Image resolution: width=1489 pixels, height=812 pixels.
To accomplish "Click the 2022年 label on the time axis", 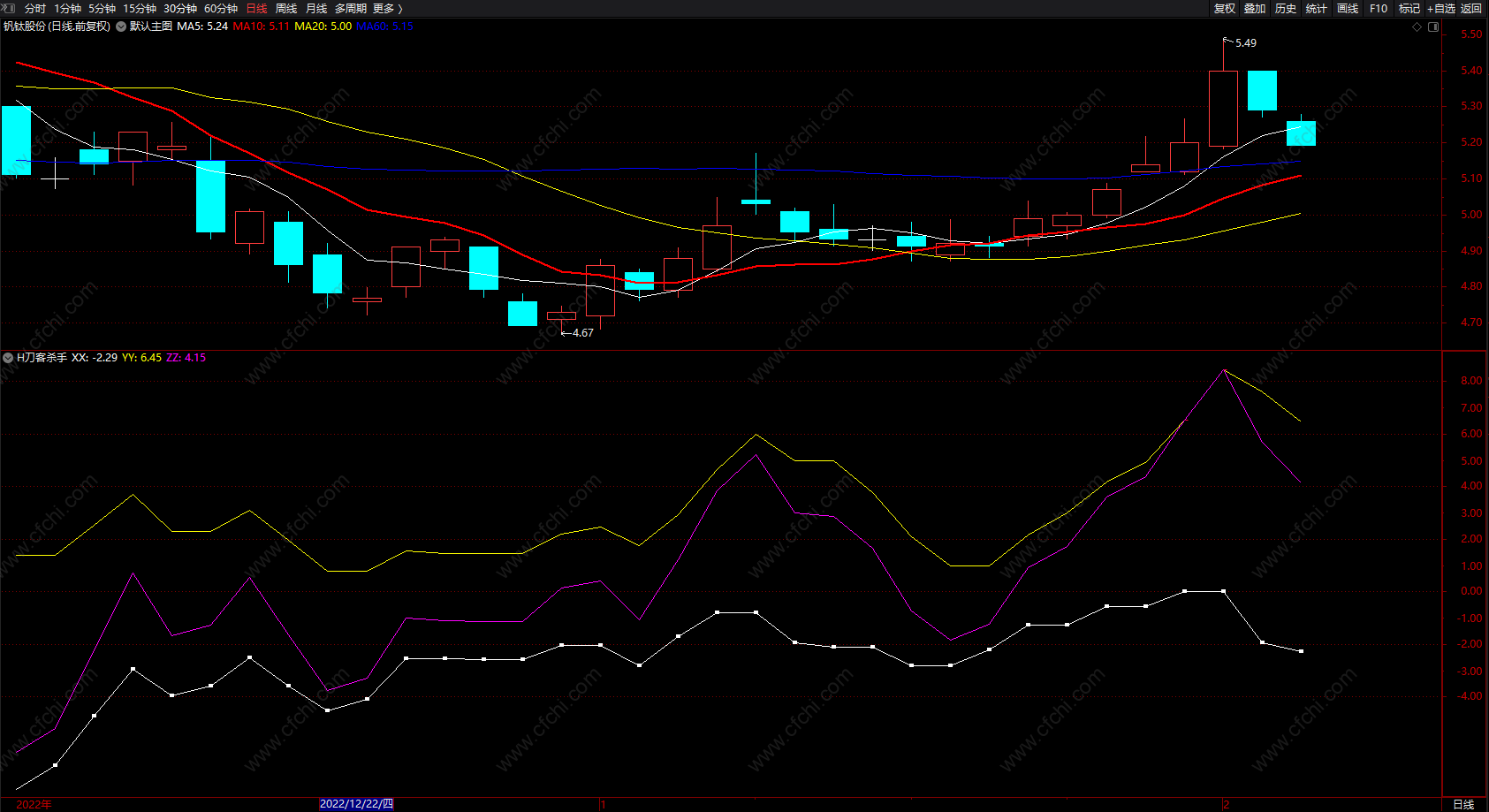I will tap(34, 804).
